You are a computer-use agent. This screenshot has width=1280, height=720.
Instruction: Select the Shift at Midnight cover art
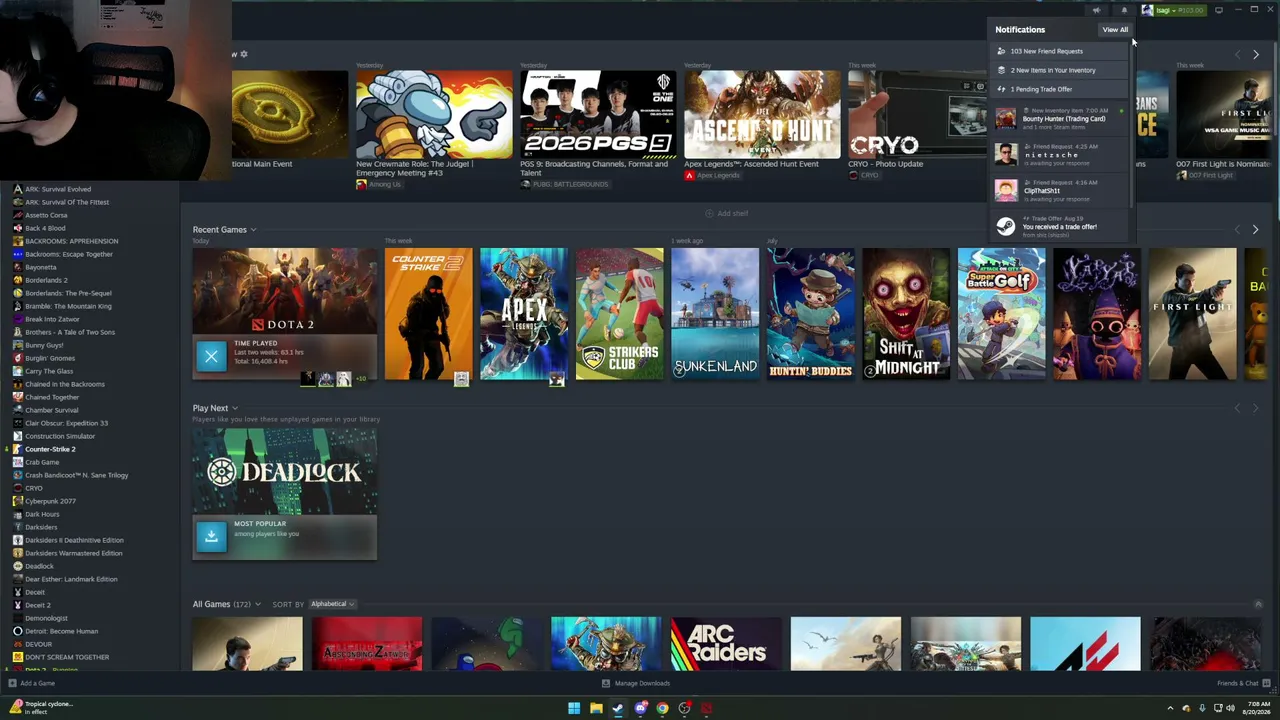[x=906, y=314]
